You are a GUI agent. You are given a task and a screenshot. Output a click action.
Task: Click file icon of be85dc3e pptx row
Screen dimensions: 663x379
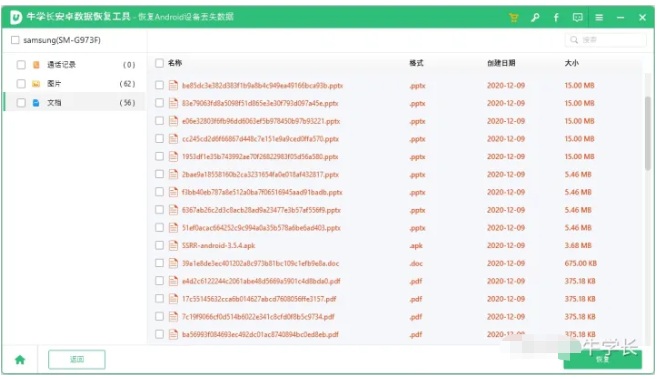(x=173, y=85)
